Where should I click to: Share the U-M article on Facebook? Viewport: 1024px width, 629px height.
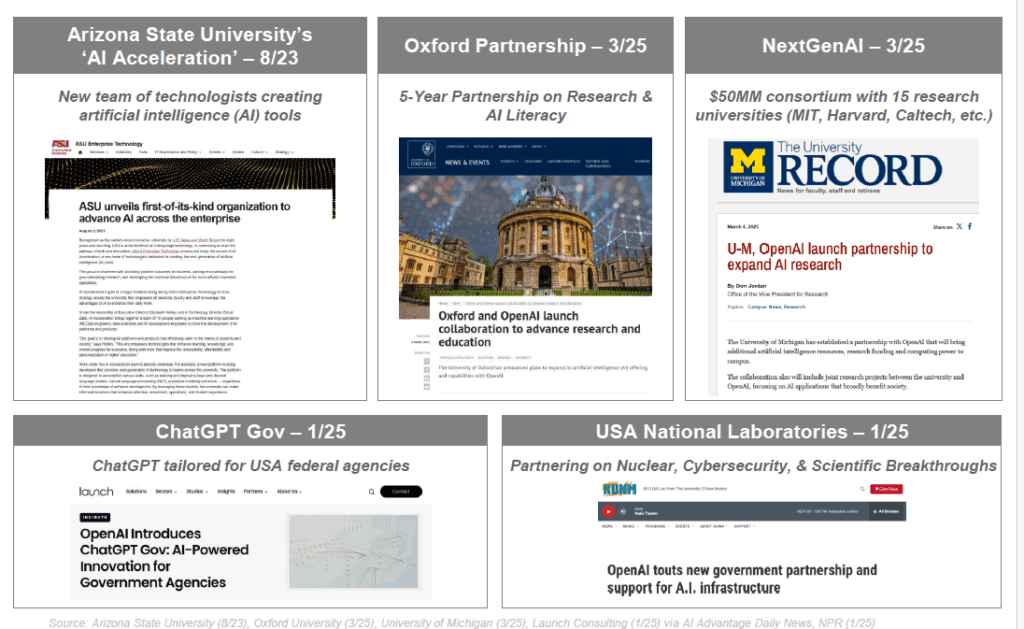coord(970,227)
